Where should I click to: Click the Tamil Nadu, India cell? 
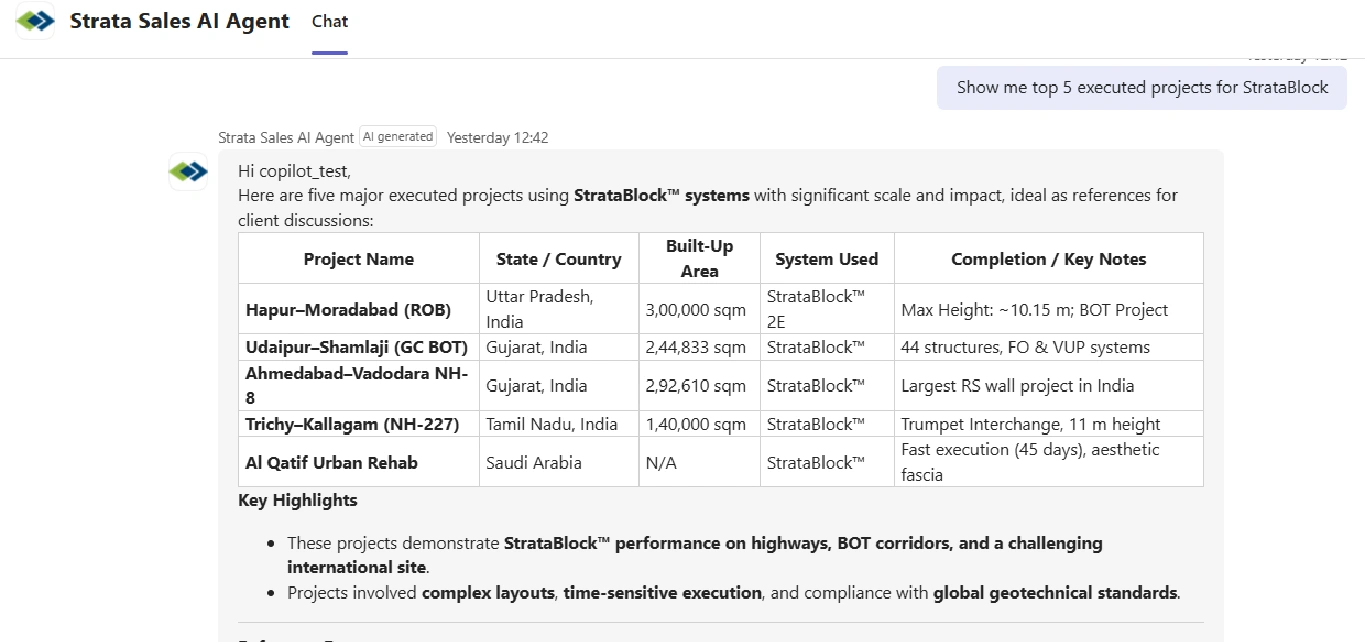point(559,424)
